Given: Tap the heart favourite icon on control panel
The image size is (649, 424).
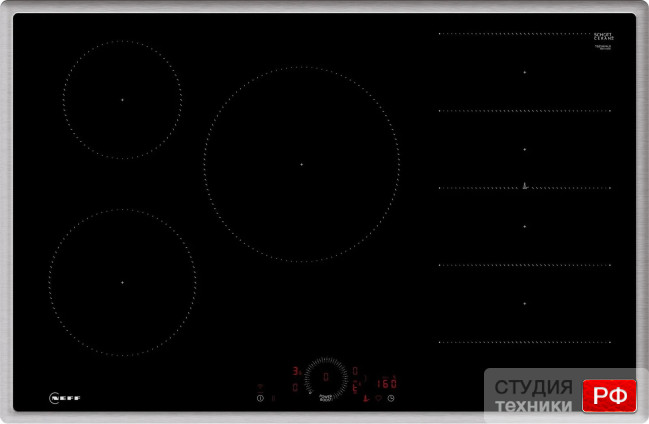Looking at the screenshot, I should click(377, 398).
